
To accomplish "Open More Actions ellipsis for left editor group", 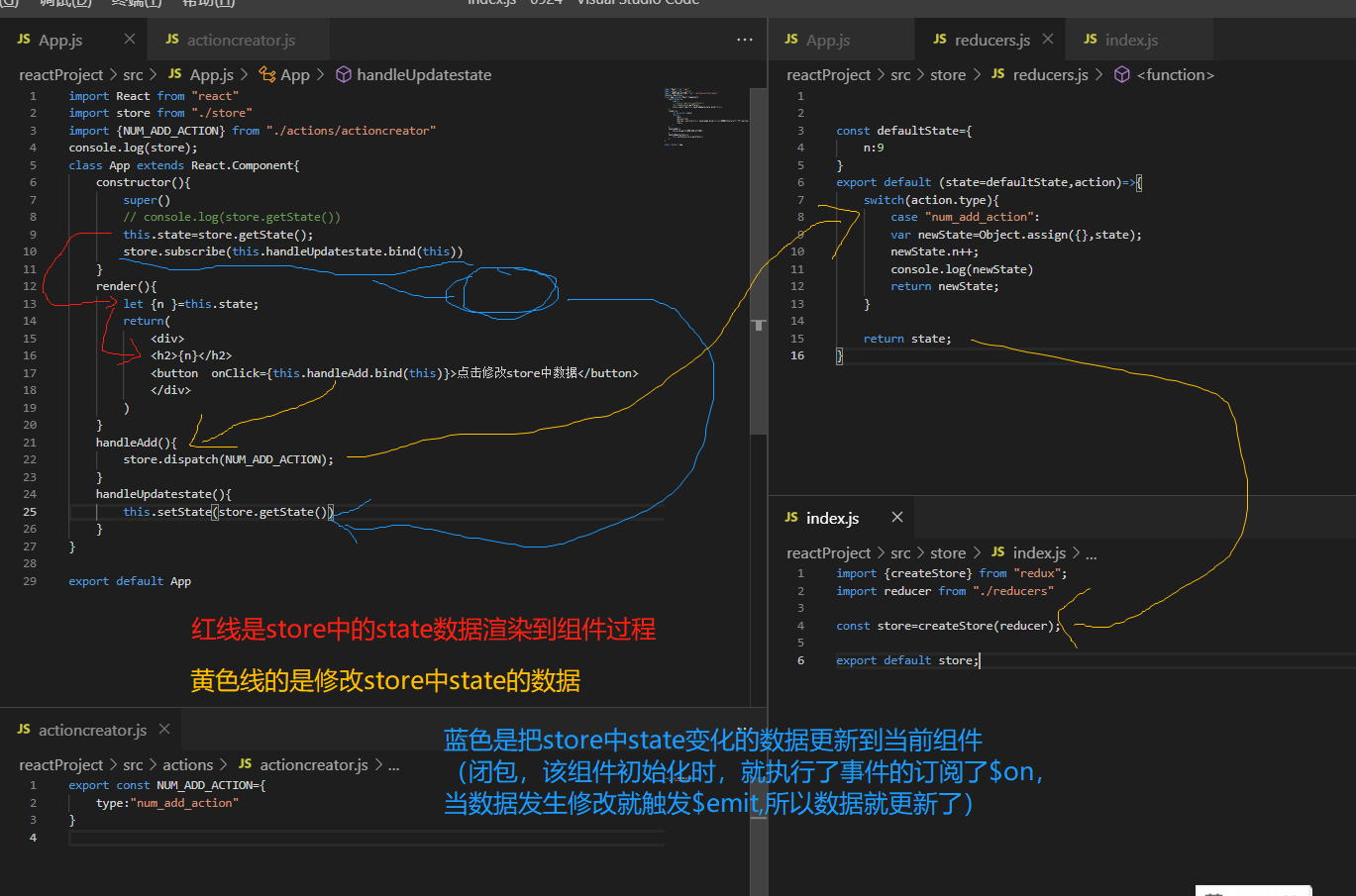I will pyautogui.click(x=745, y=40).
